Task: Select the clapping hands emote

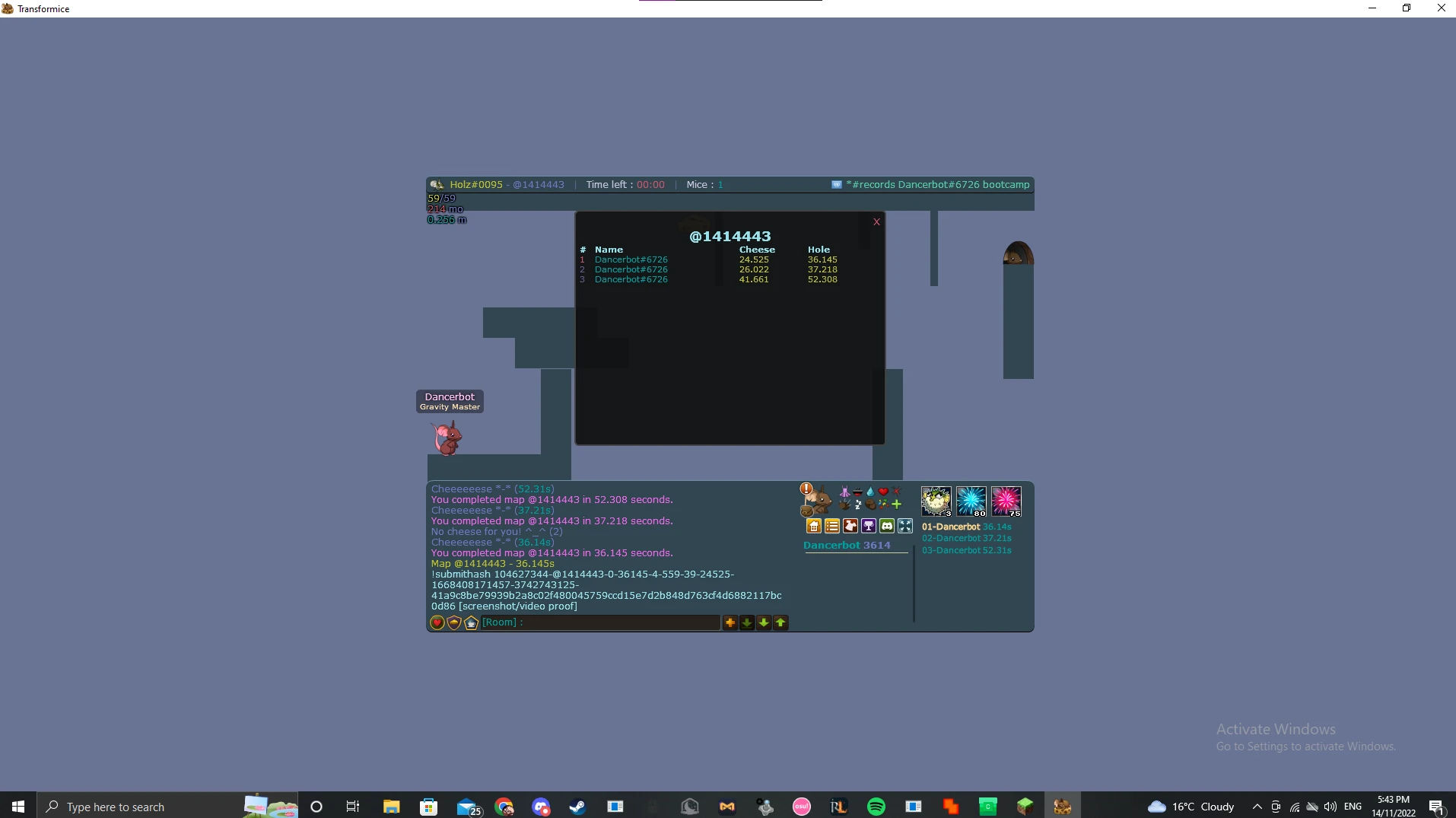Action: [x=844, y=504]
